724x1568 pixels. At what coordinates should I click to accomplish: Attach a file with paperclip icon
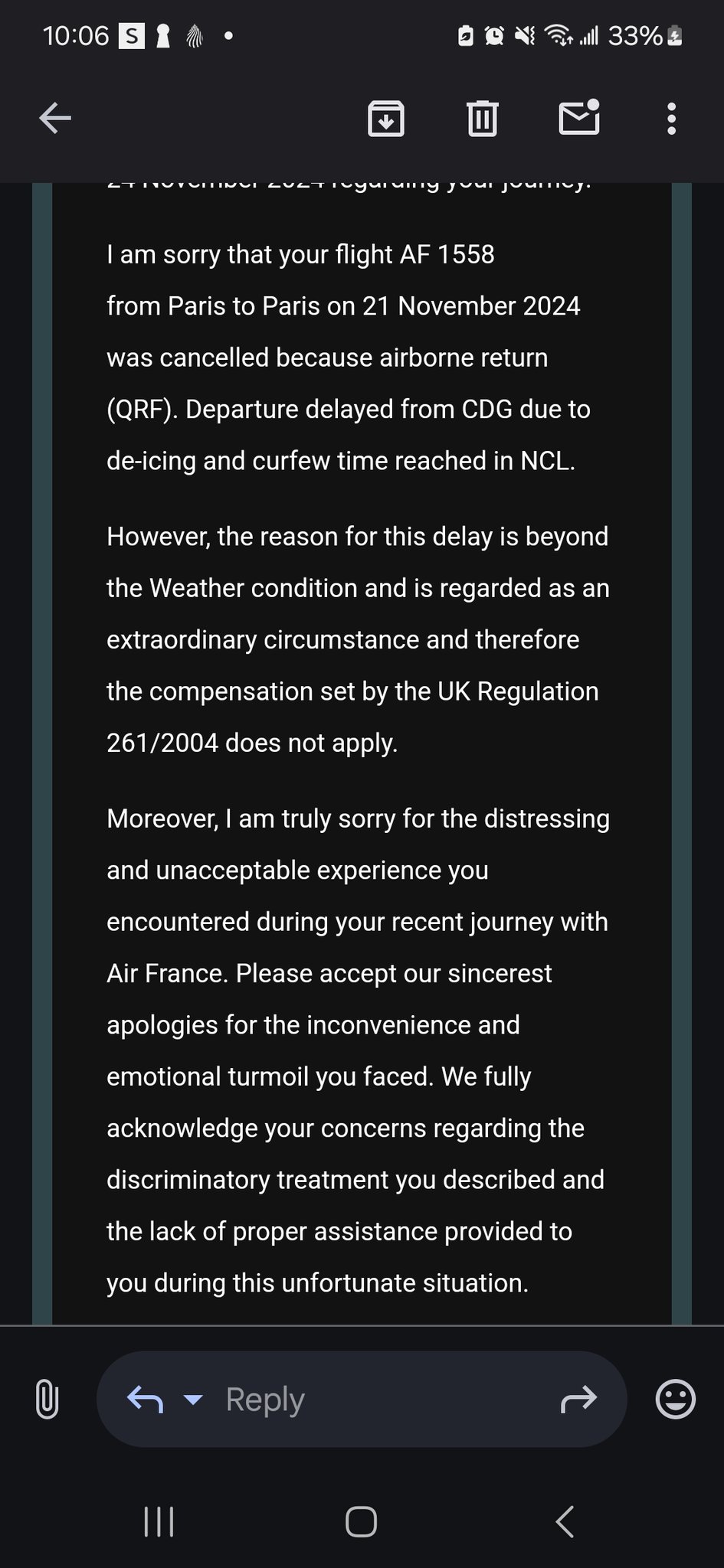pyautogui.click(x=47, y=1399)
